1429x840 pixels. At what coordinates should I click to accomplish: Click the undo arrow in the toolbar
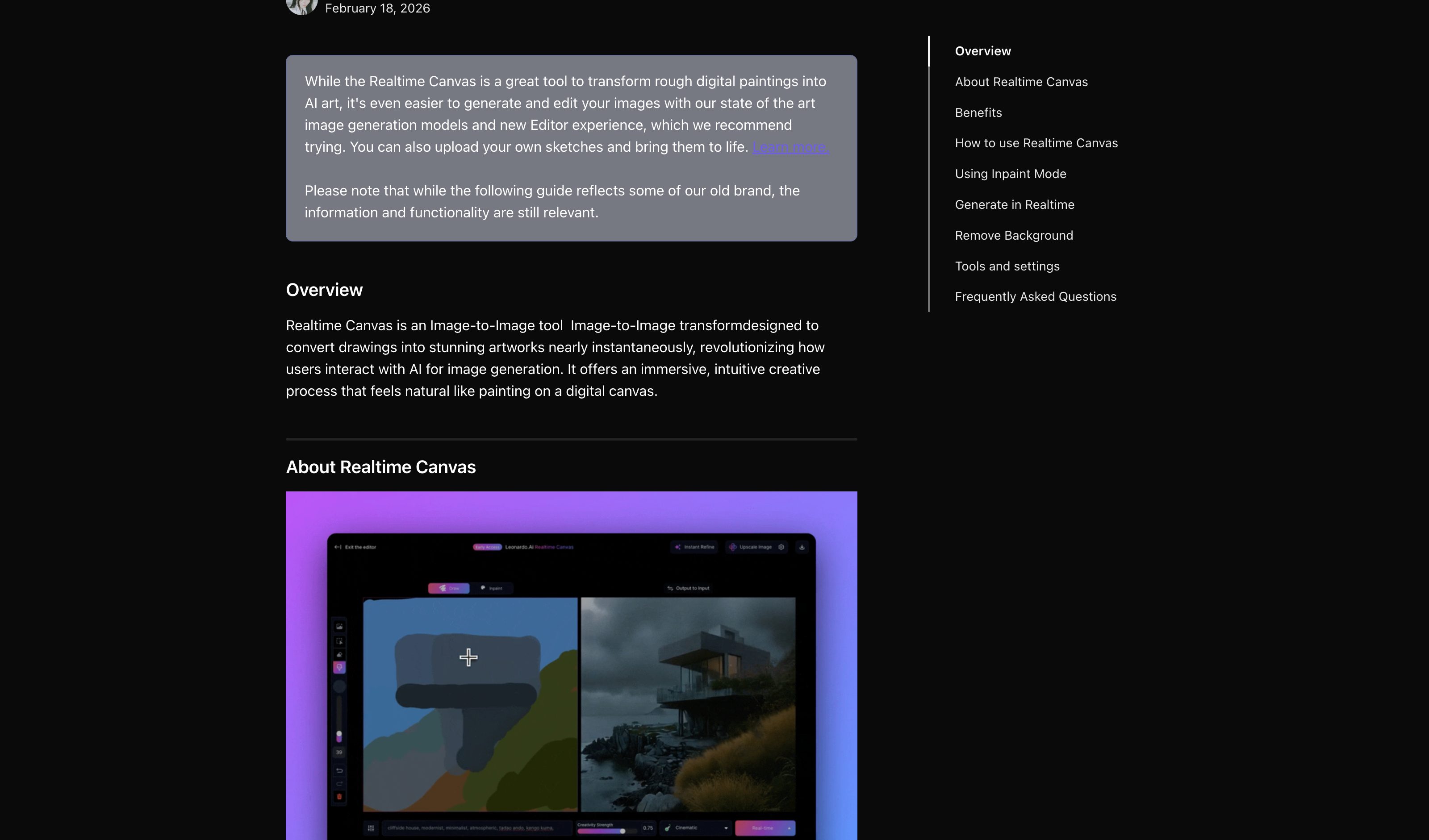[x=339, y=770]
